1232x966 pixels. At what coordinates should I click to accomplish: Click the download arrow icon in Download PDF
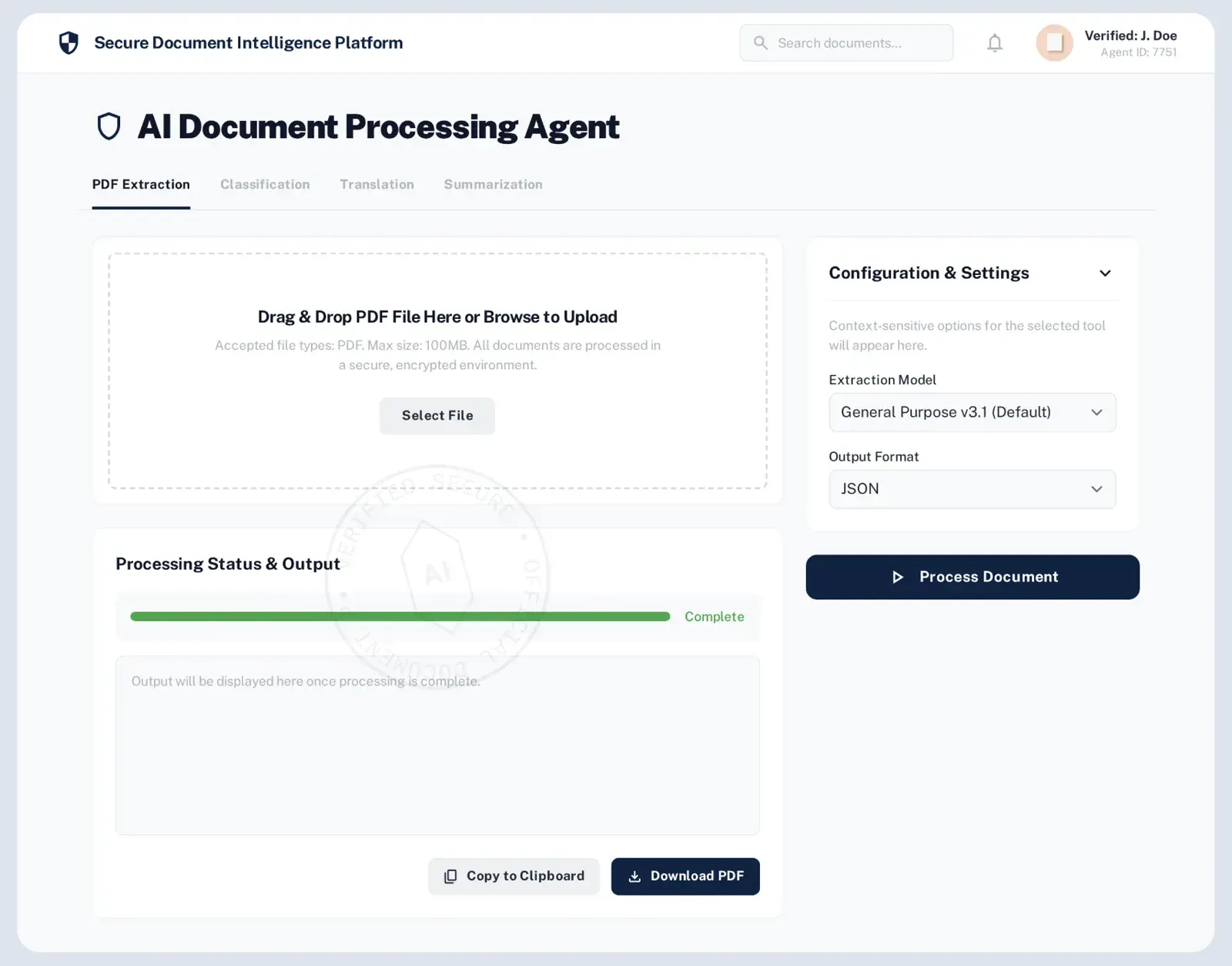634,877
